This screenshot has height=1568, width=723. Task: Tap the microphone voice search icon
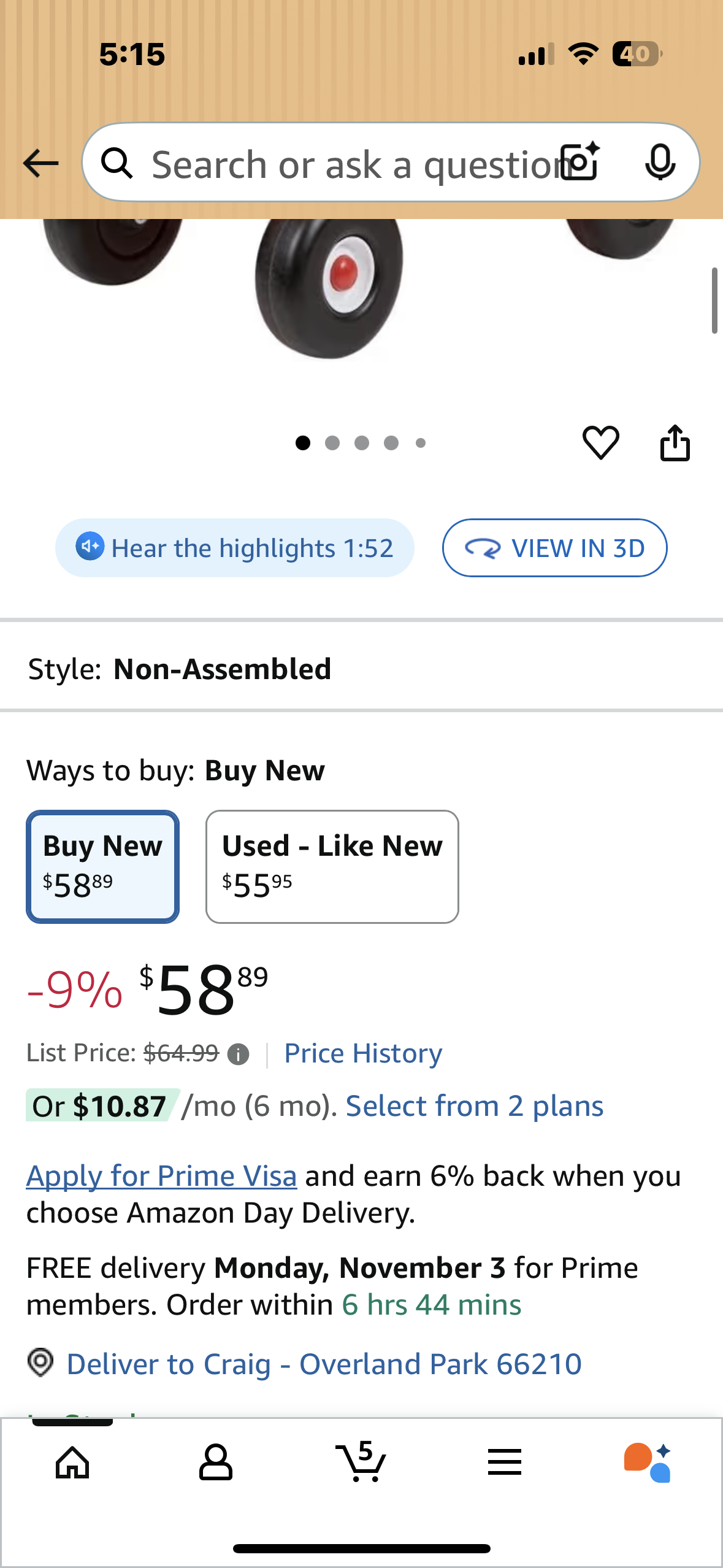click(660, 163)
